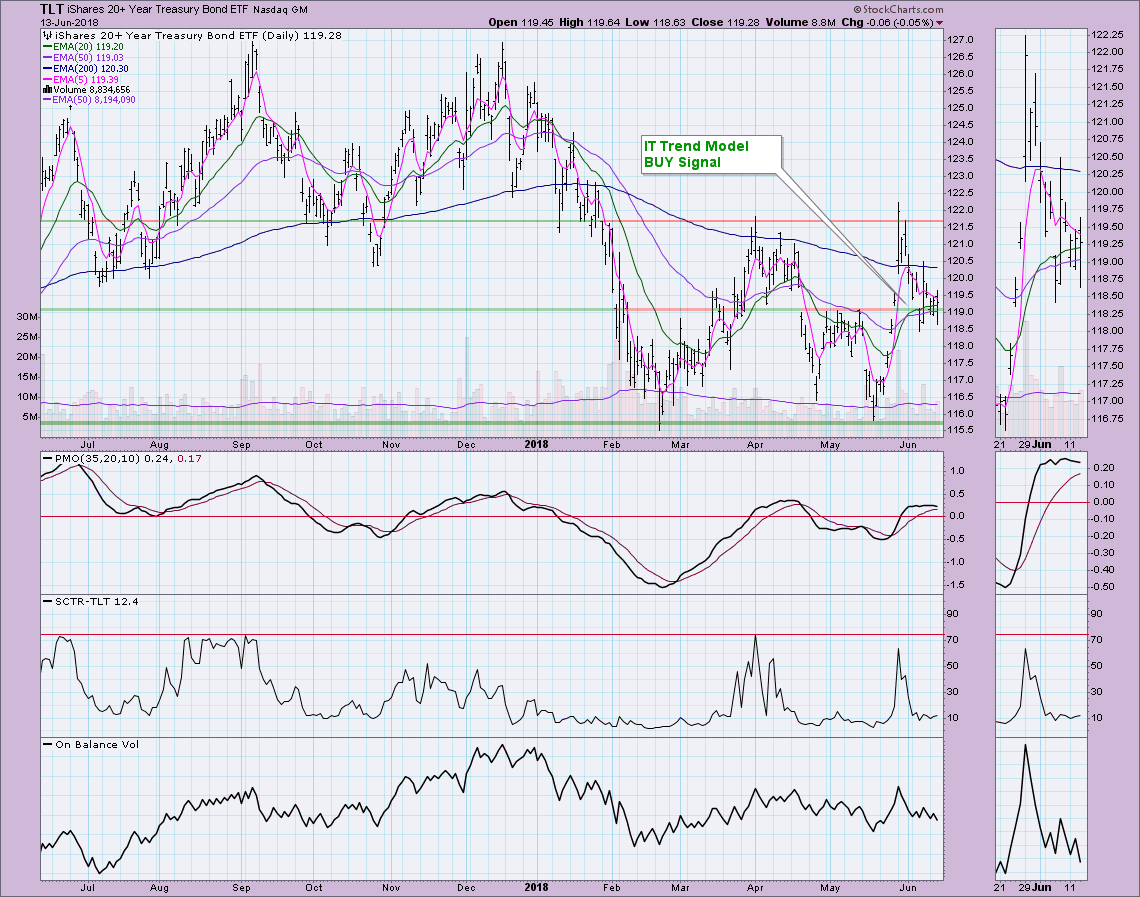Click the Dec month label below price chart
This screenshot has width=1140, height=897.
point(466,444)
